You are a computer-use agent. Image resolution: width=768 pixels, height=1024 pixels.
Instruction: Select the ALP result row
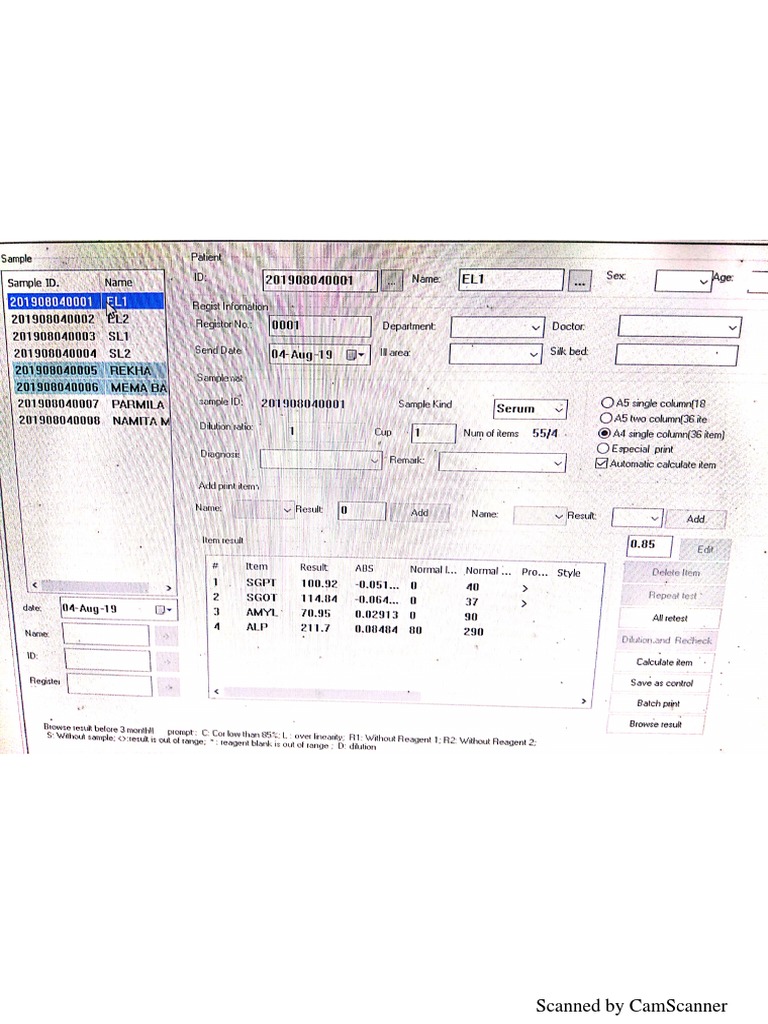pyautogui.click(x=404, y=629)
